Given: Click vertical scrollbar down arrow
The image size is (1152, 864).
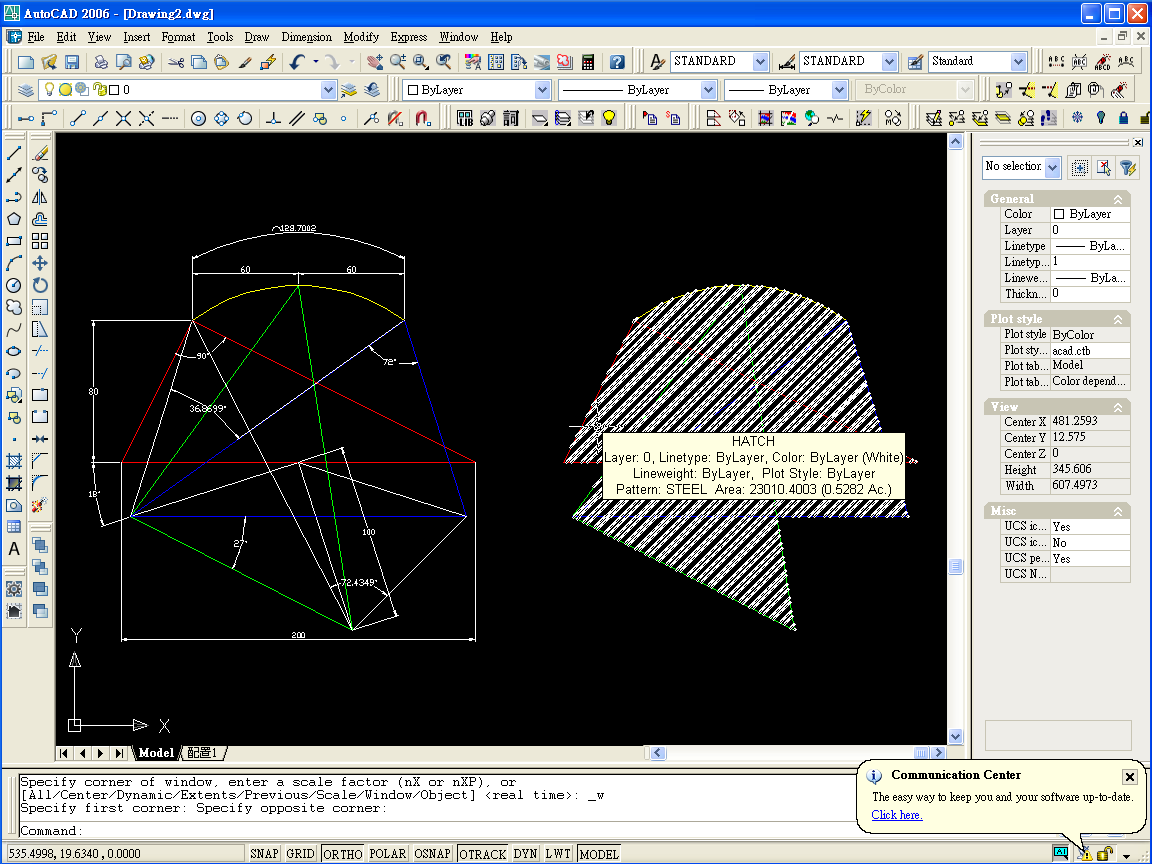Looking at the screenshot, I should (x=956, y=735).
